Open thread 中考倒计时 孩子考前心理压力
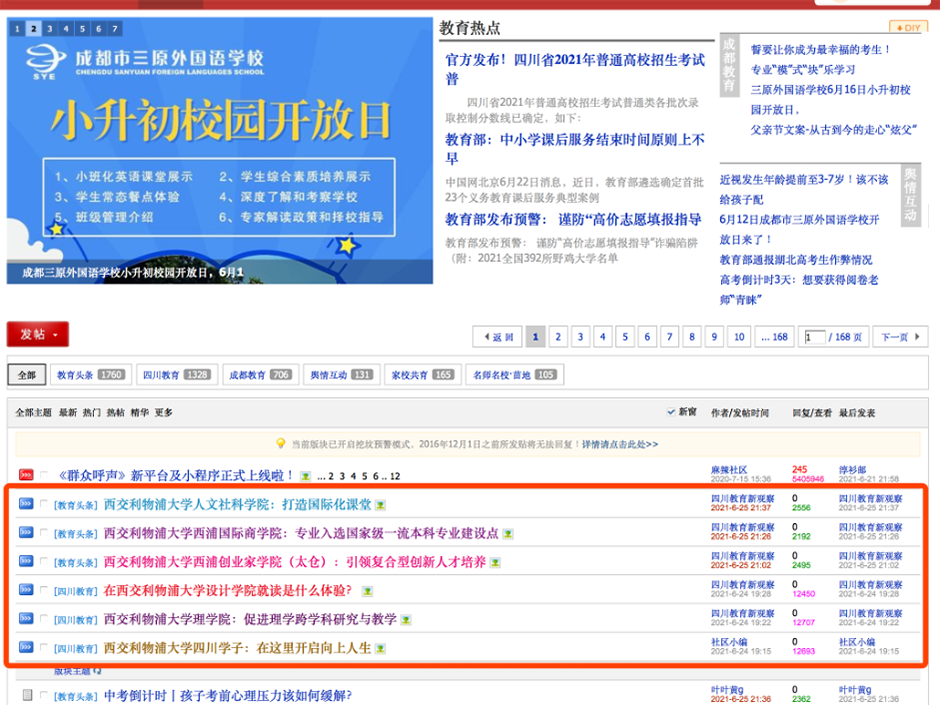 click(x=228, y=695)
